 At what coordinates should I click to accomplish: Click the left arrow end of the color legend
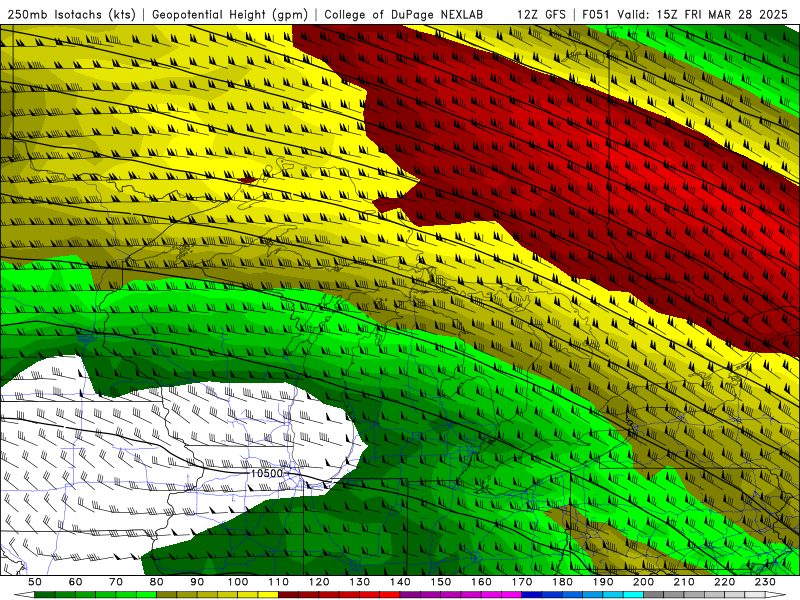coord(24,595)
